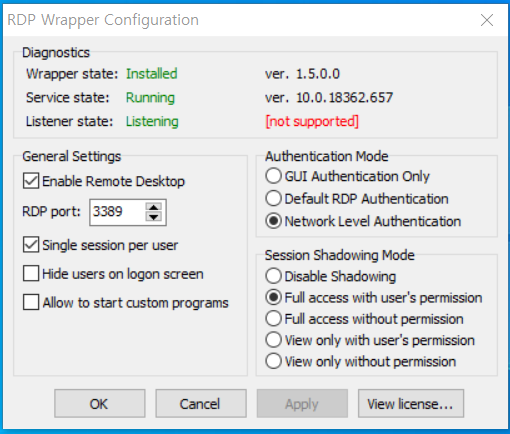Screen dimensions: 510x434
Task: Click the General Settings group heading
Action: click(72, 156)
